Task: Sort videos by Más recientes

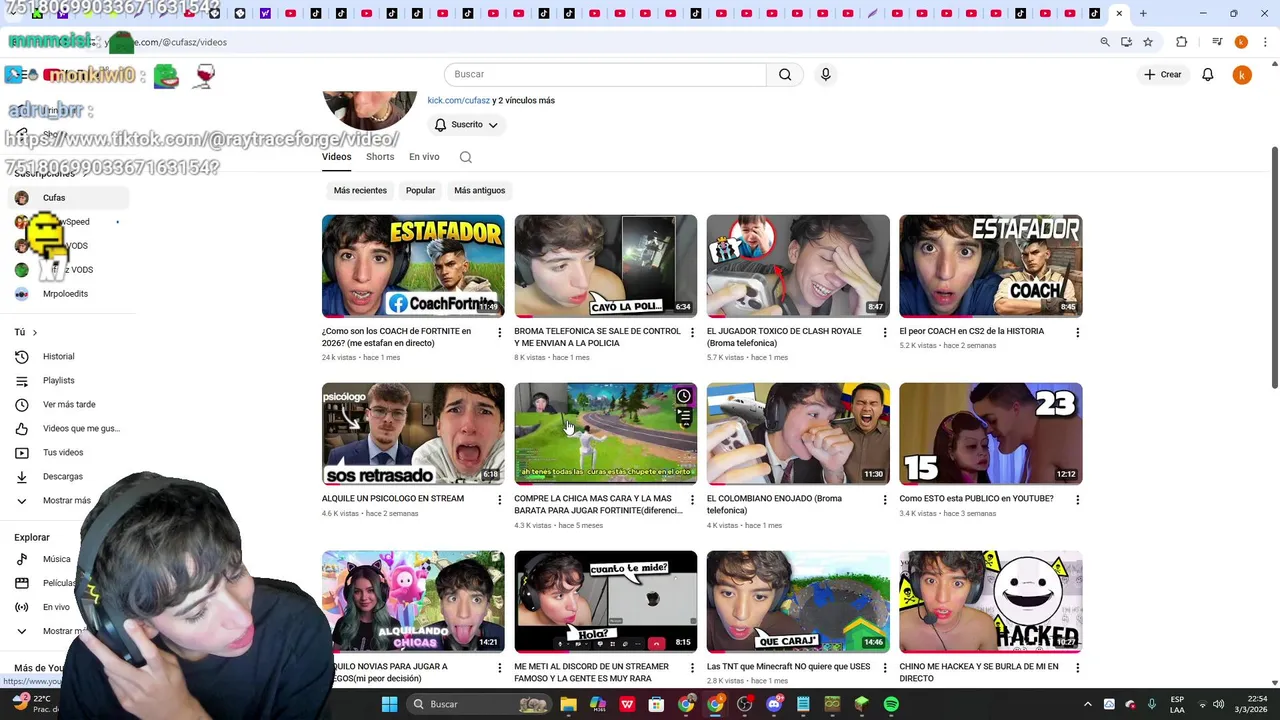Action: 360,190
